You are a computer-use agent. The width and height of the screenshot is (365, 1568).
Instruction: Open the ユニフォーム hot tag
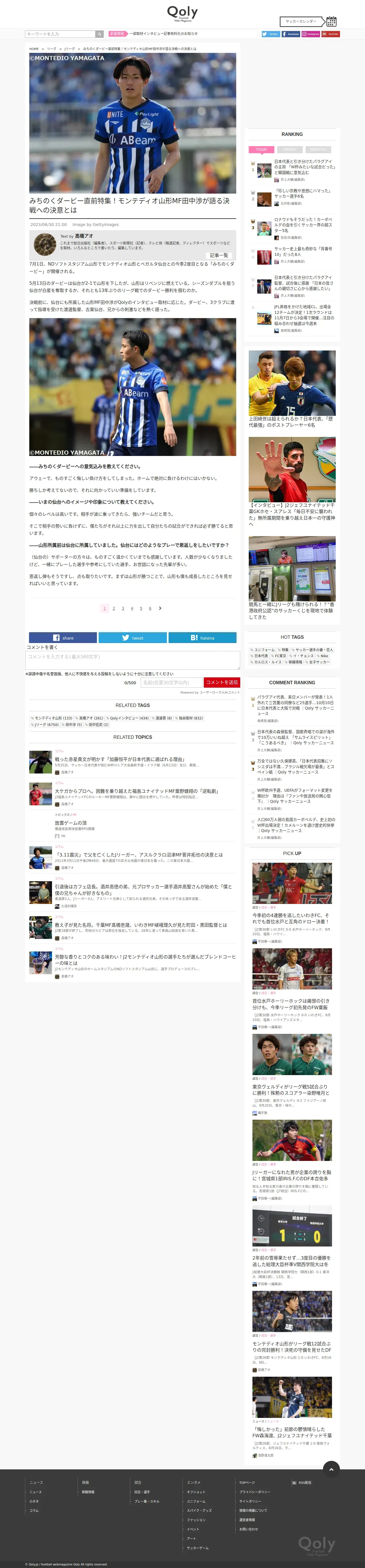point(263,650)
